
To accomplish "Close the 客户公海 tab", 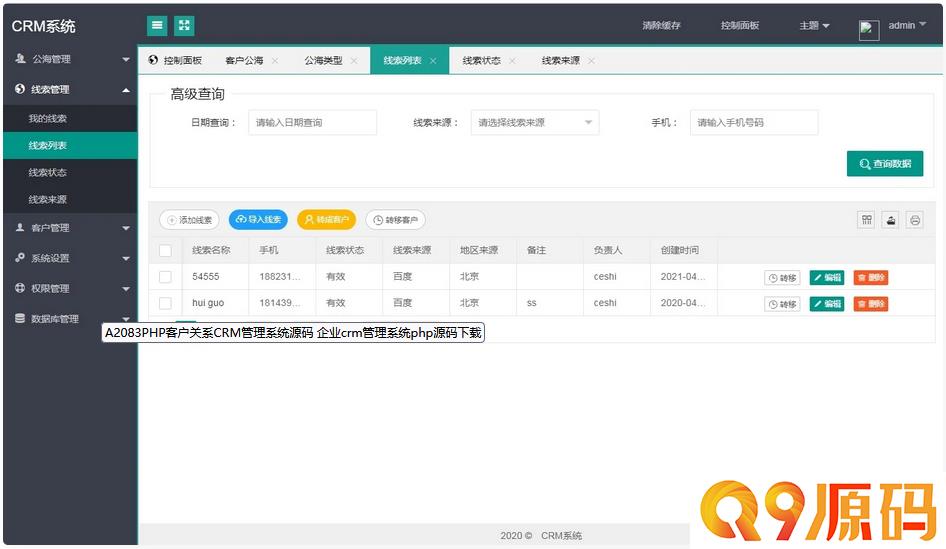I will coord(275,61).
